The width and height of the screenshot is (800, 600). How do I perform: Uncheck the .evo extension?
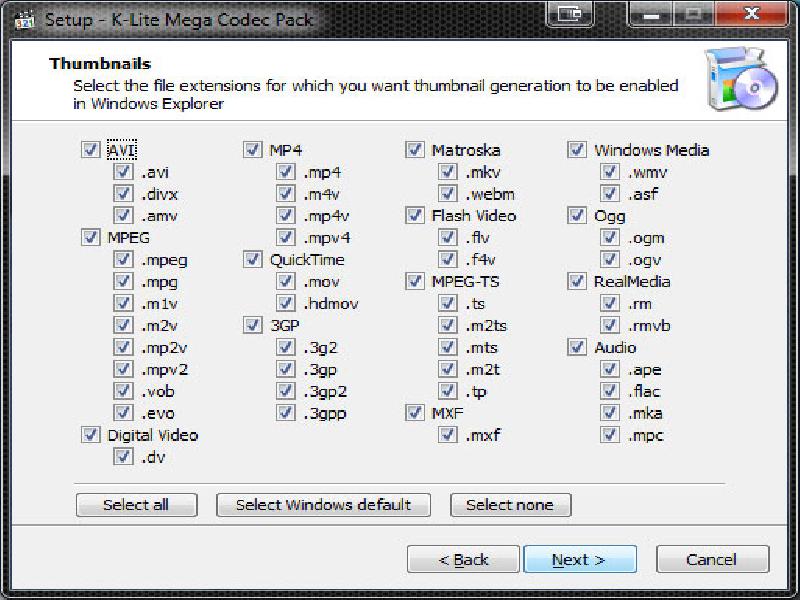pos(123,413)
